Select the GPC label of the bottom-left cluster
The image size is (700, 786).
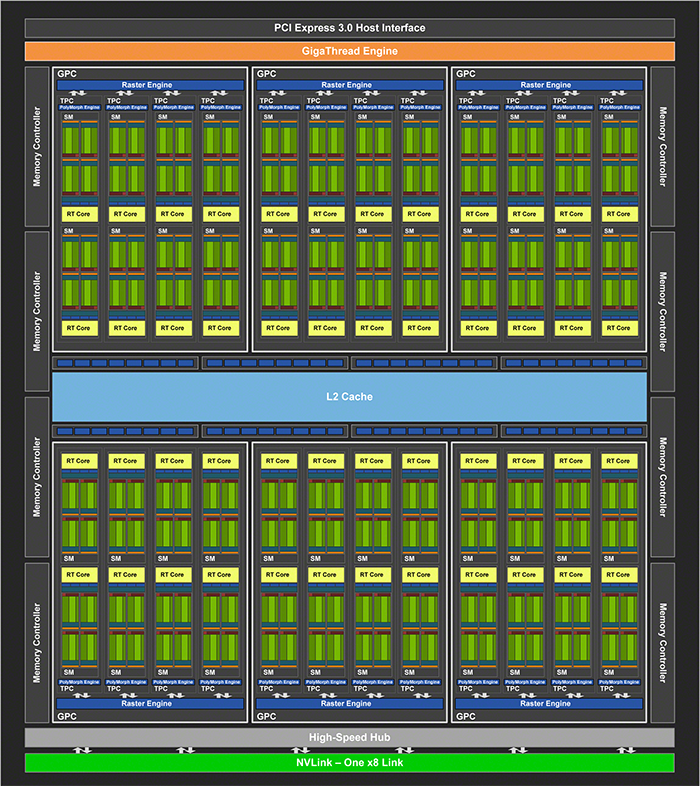(67, 716)
